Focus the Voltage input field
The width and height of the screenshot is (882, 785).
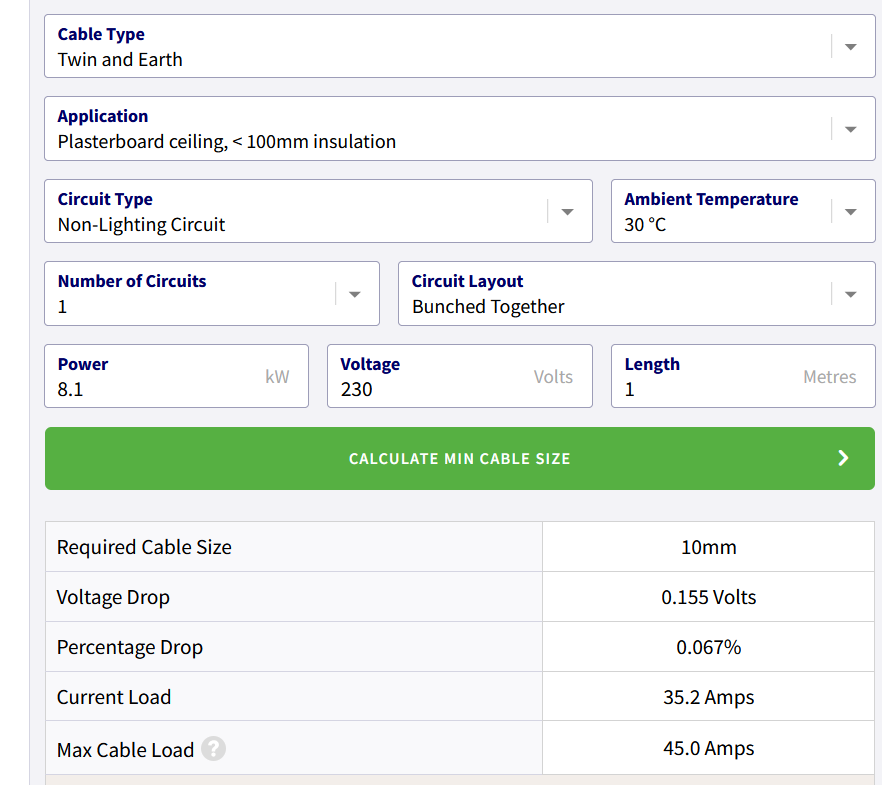(x=430, y=389)
